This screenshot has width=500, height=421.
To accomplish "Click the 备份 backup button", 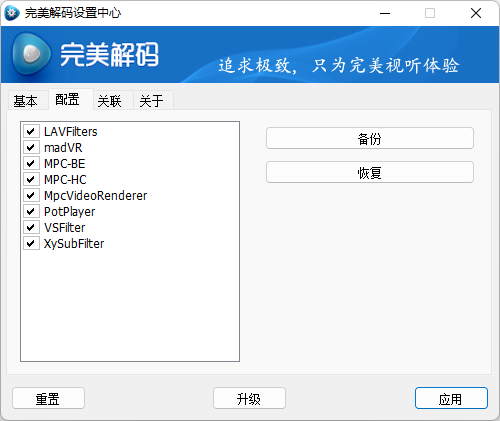I will pos(370,138).
